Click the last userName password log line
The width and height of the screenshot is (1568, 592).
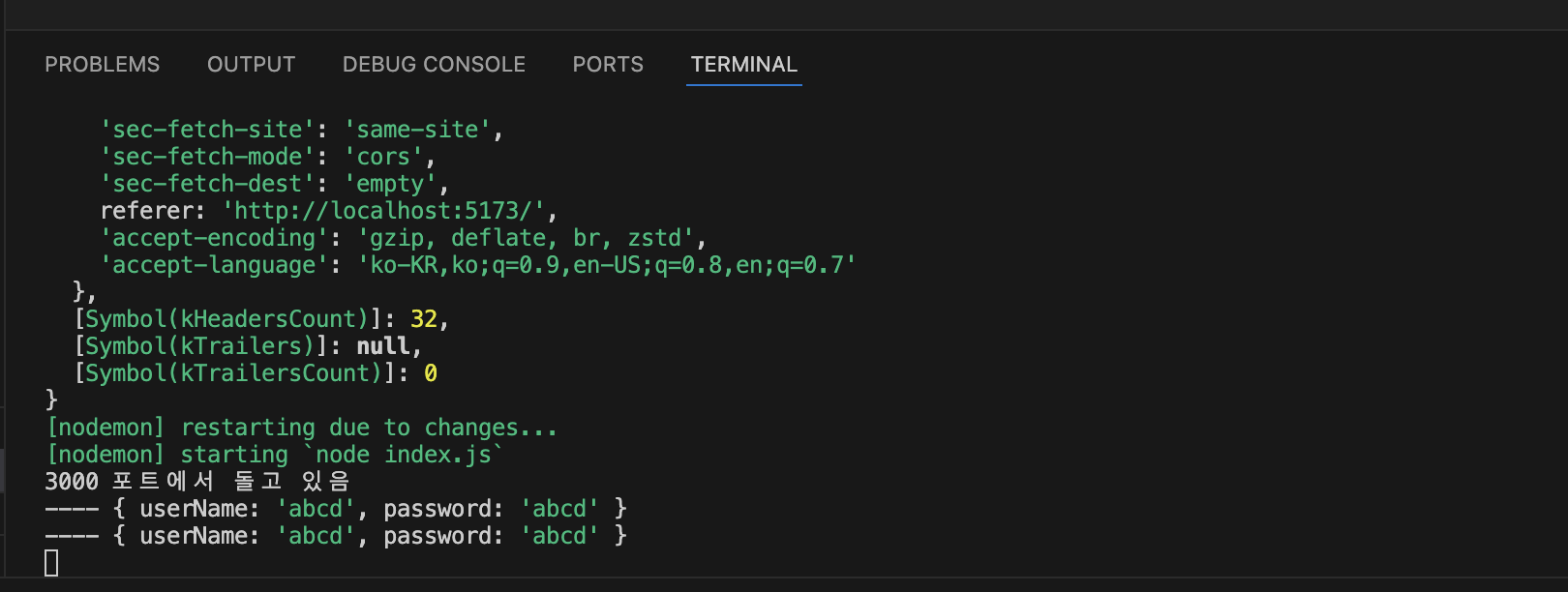click(x=336, y=536)
